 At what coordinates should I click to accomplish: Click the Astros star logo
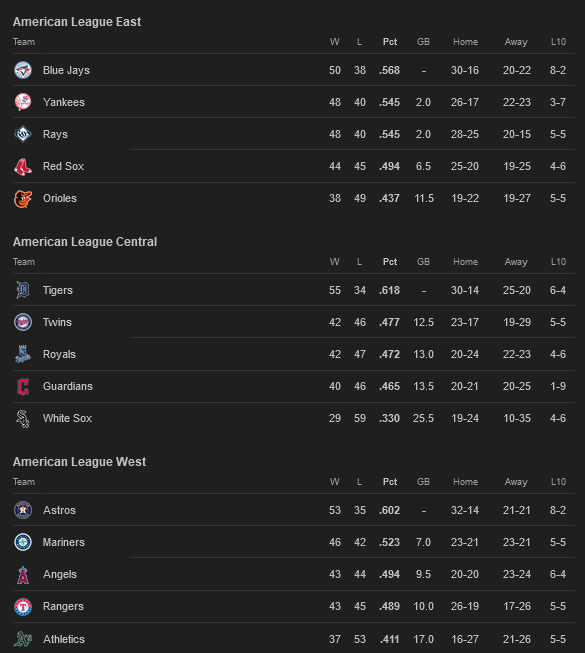pos(23,510)
